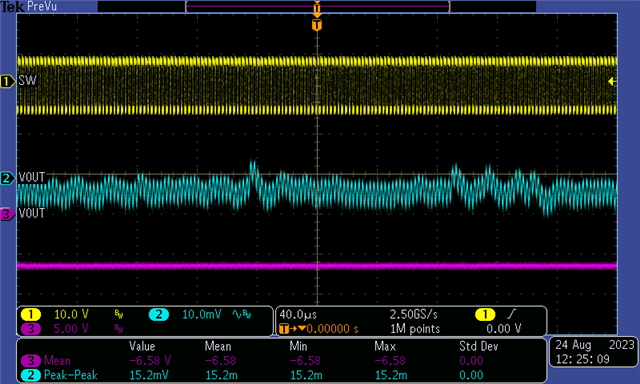Click the trigger source channel 1 badge
640x384 pixels.
pos(485,315)
